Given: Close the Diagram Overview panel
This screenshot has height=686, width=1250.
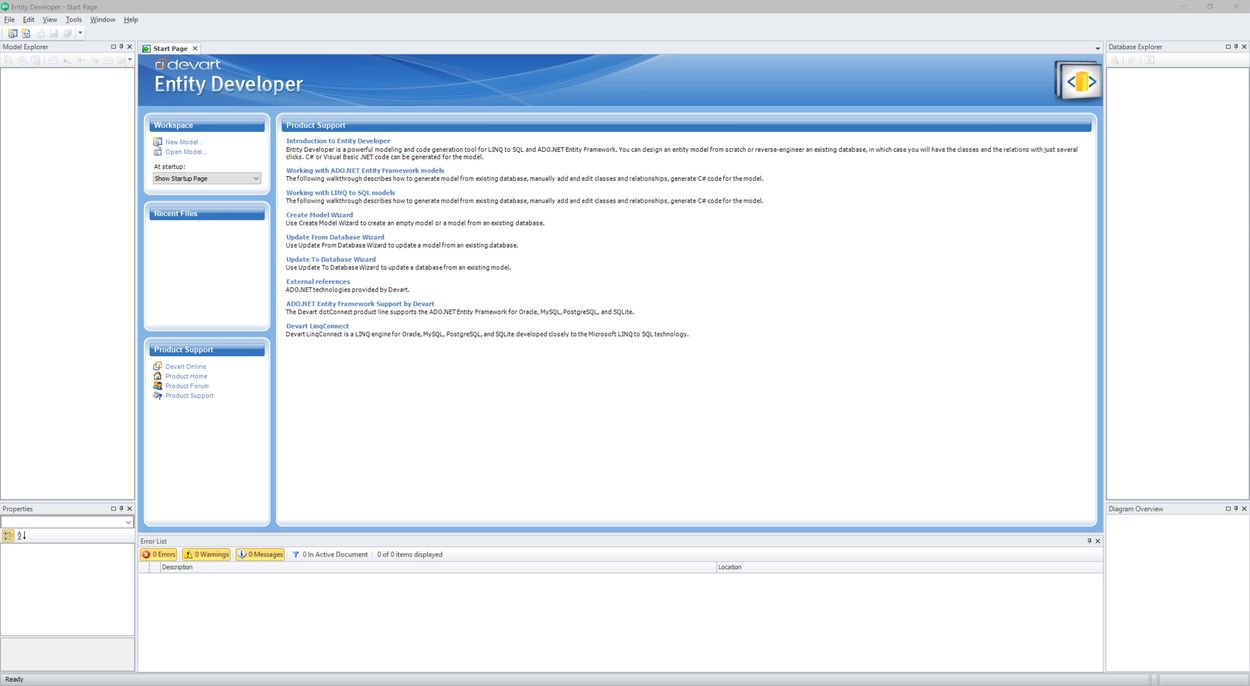Looking at the screenshot, I should (x=1245, y=509).
